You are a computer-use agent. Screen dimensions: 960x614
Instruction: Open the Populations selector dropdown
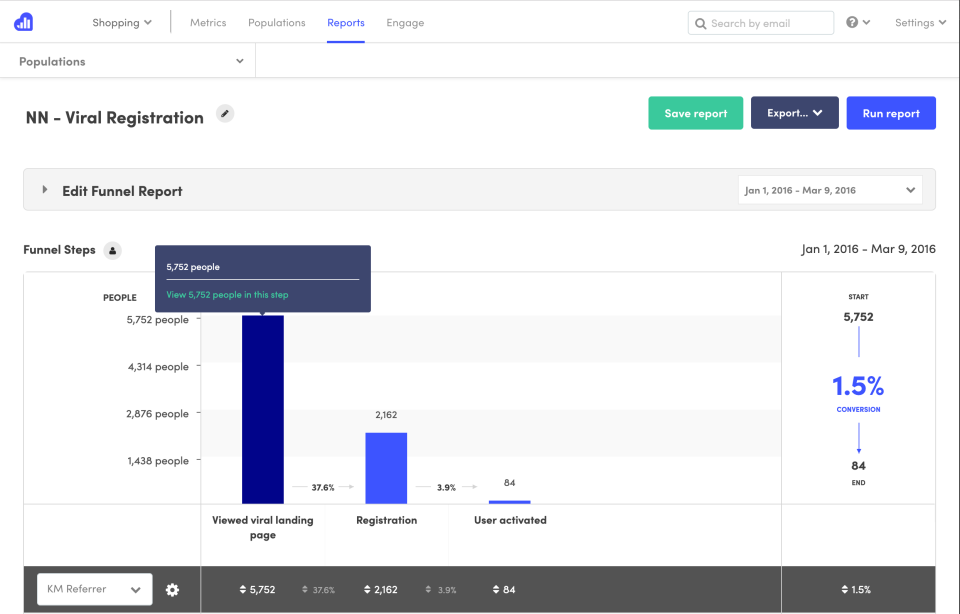[x=128, y=61]
